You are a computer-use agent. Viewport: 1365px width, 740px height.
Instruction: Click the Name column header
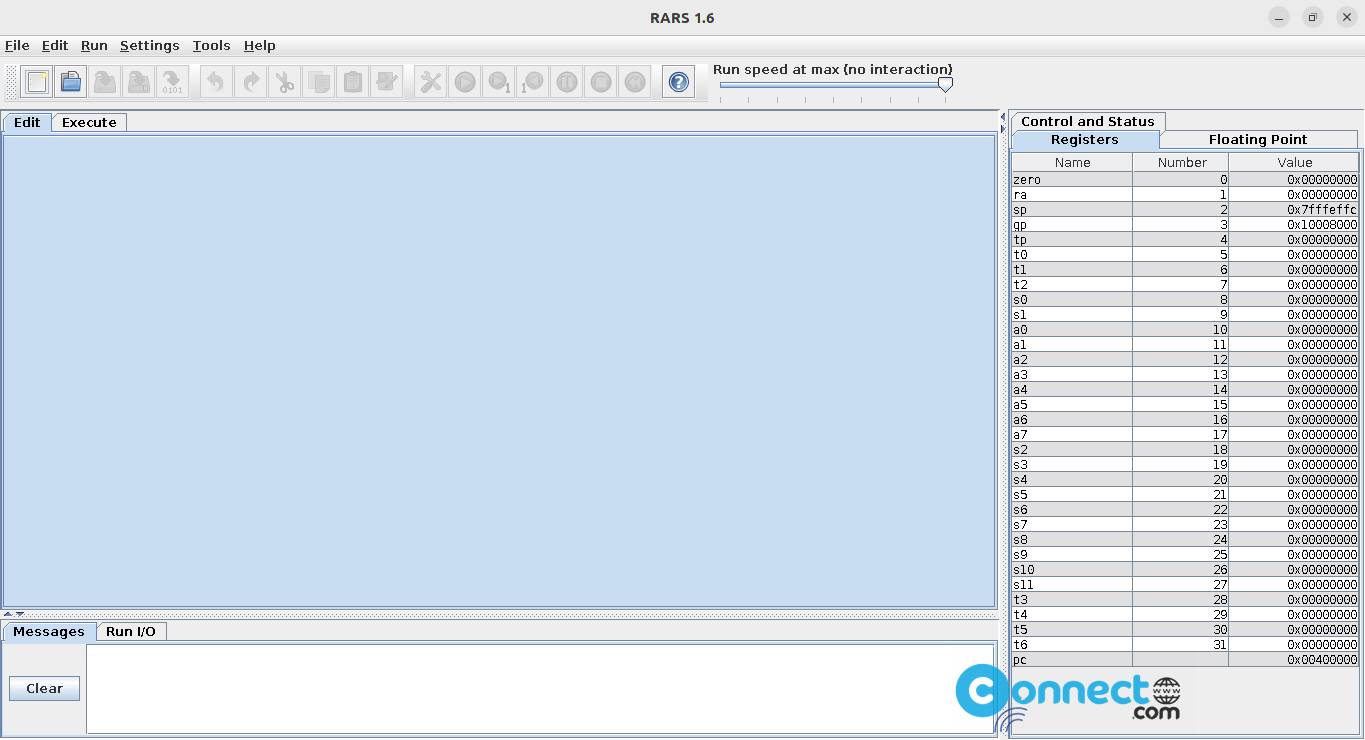(x=1072, y=162)
